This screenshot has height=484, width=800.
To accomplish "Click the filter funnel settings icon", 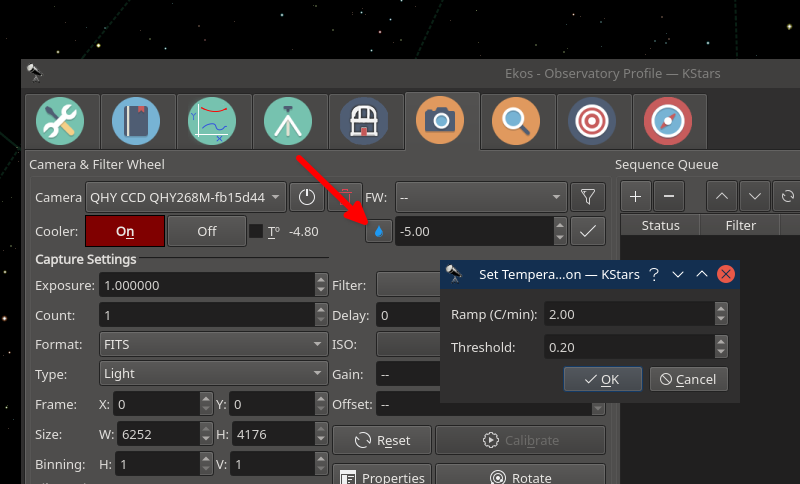I will click(x=588, y=197).
